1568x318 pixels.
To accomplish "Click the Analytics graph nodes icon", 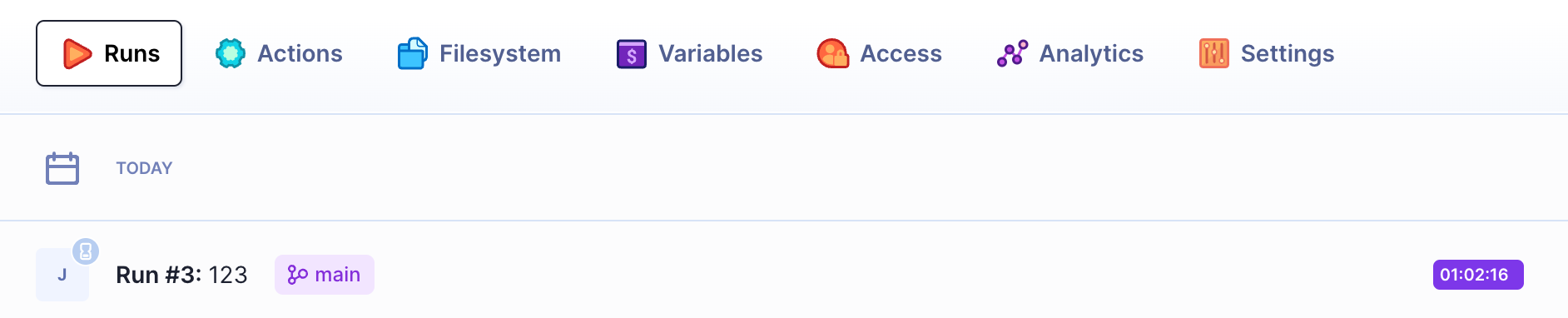I will [x=1013, y=53].
